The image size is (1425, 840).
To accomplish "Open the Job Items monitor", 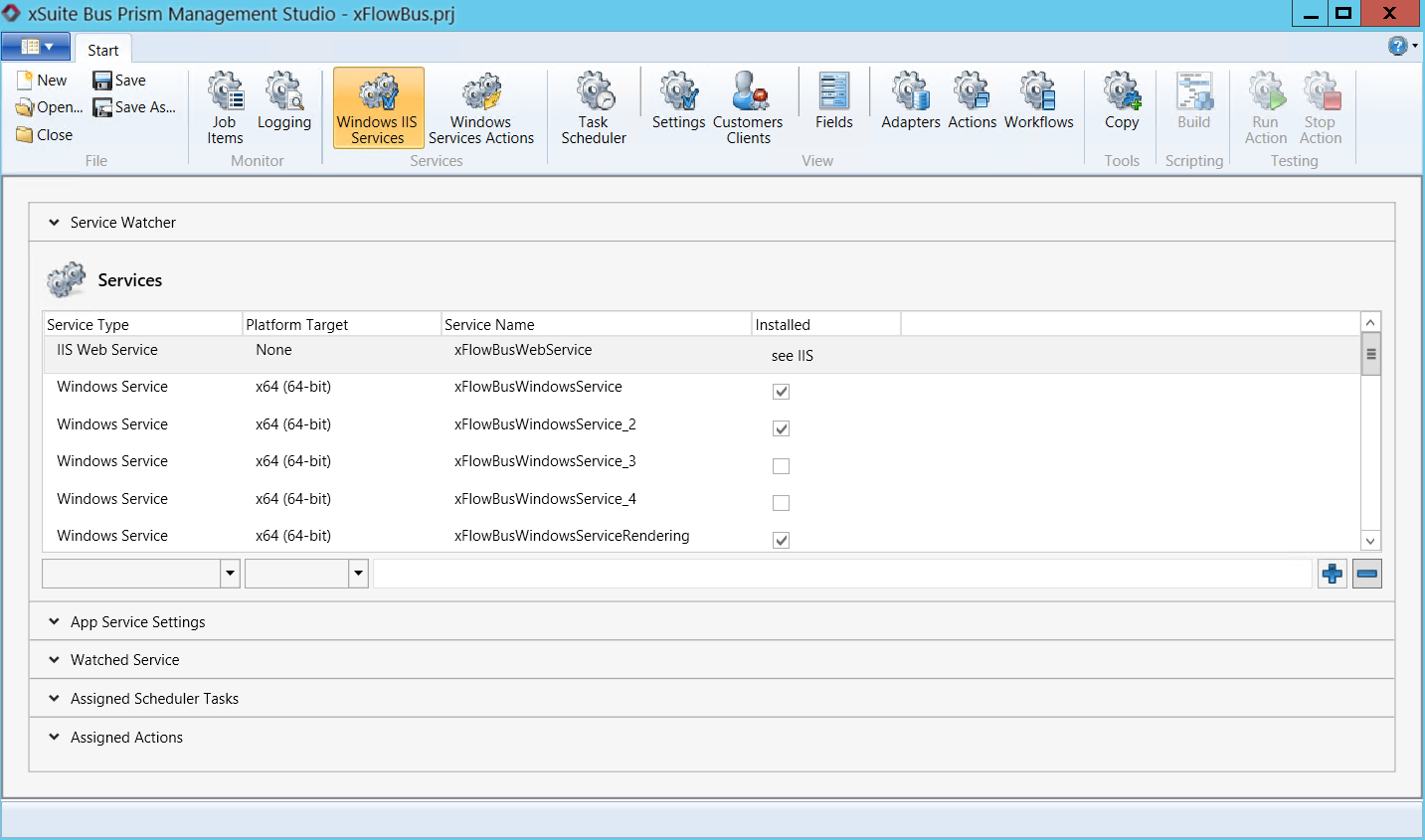I will point(225,107).
